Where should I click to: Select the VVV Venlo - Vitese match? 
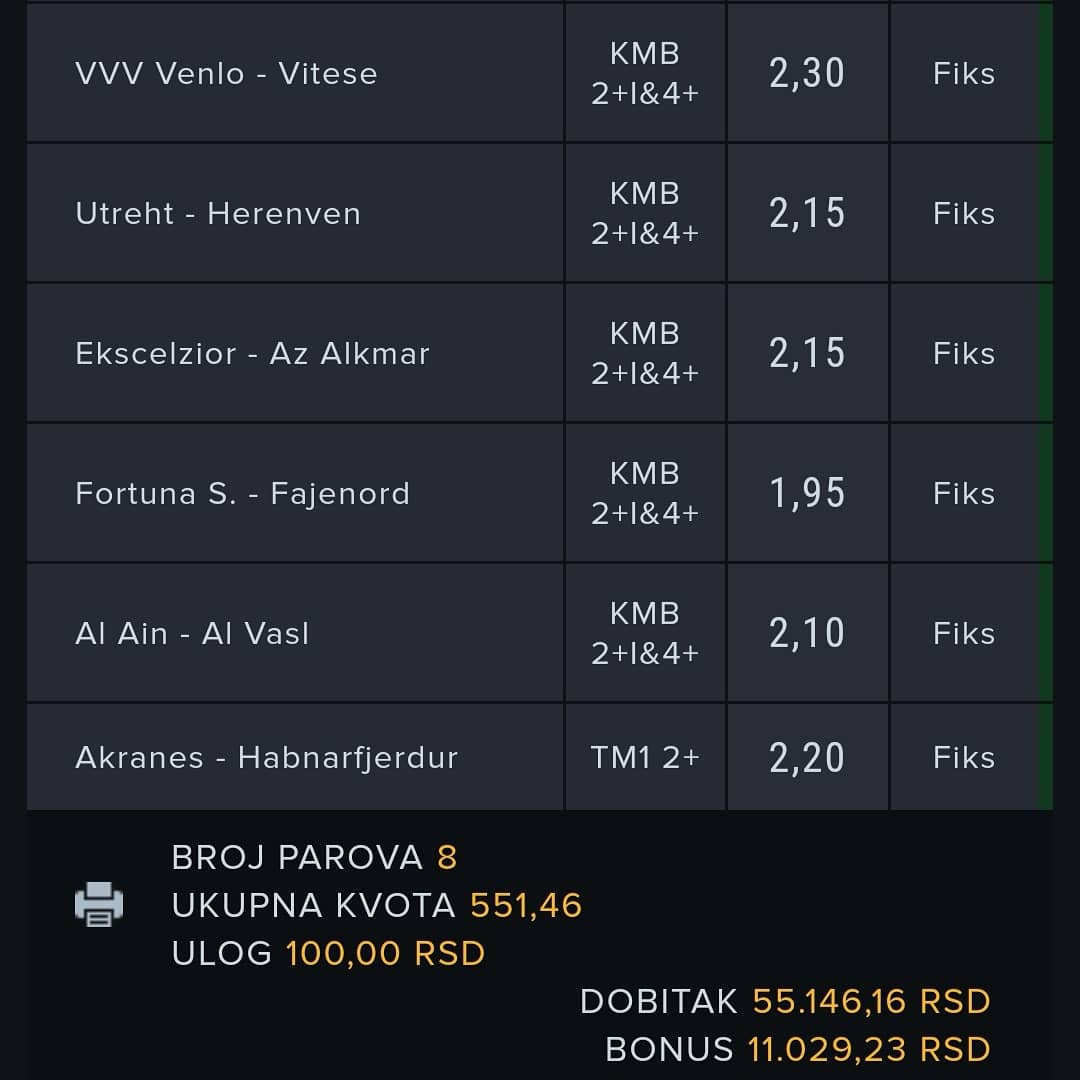tap(227, 74)
